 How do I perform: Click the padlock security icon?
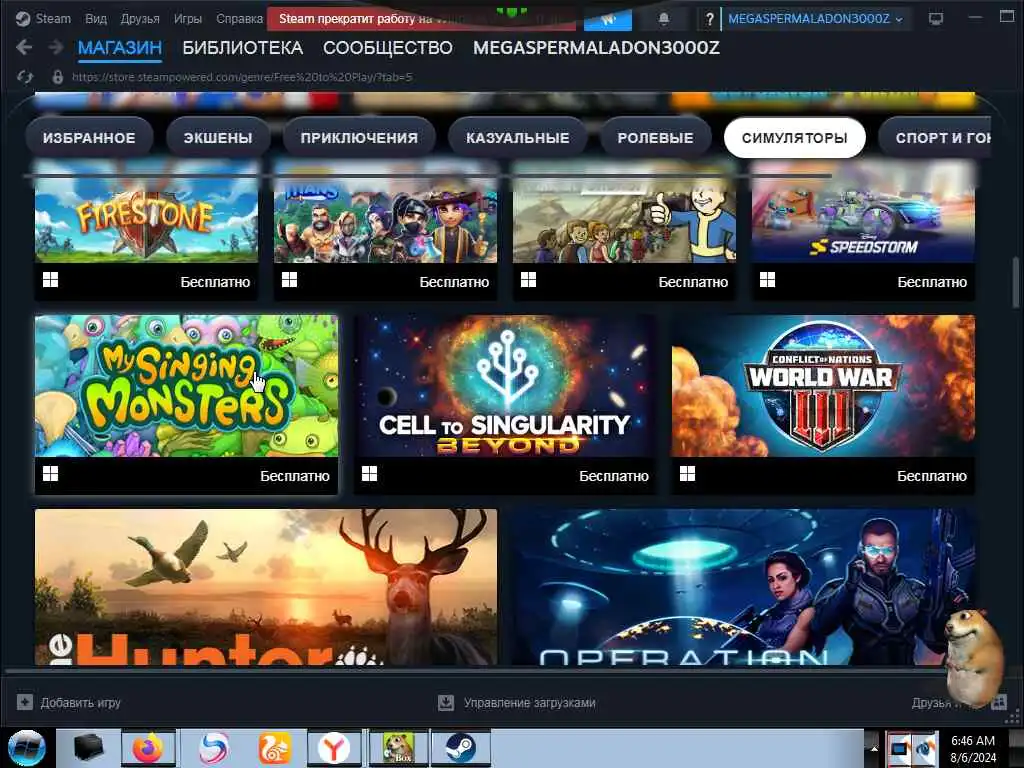point(57,77)
